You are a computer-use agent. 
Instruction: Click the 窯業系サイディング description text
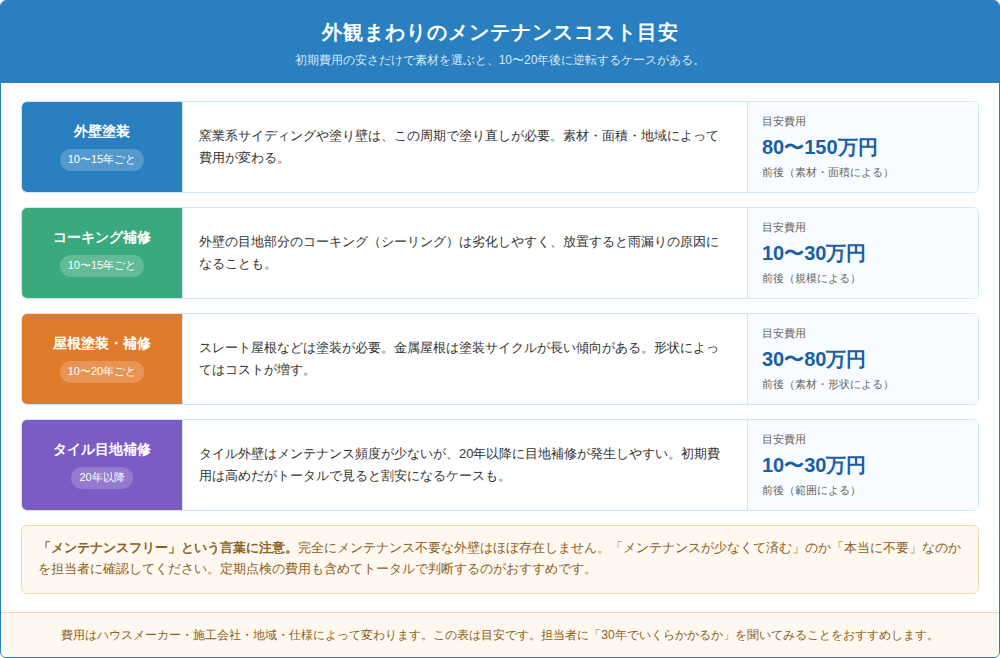[459, 147]
